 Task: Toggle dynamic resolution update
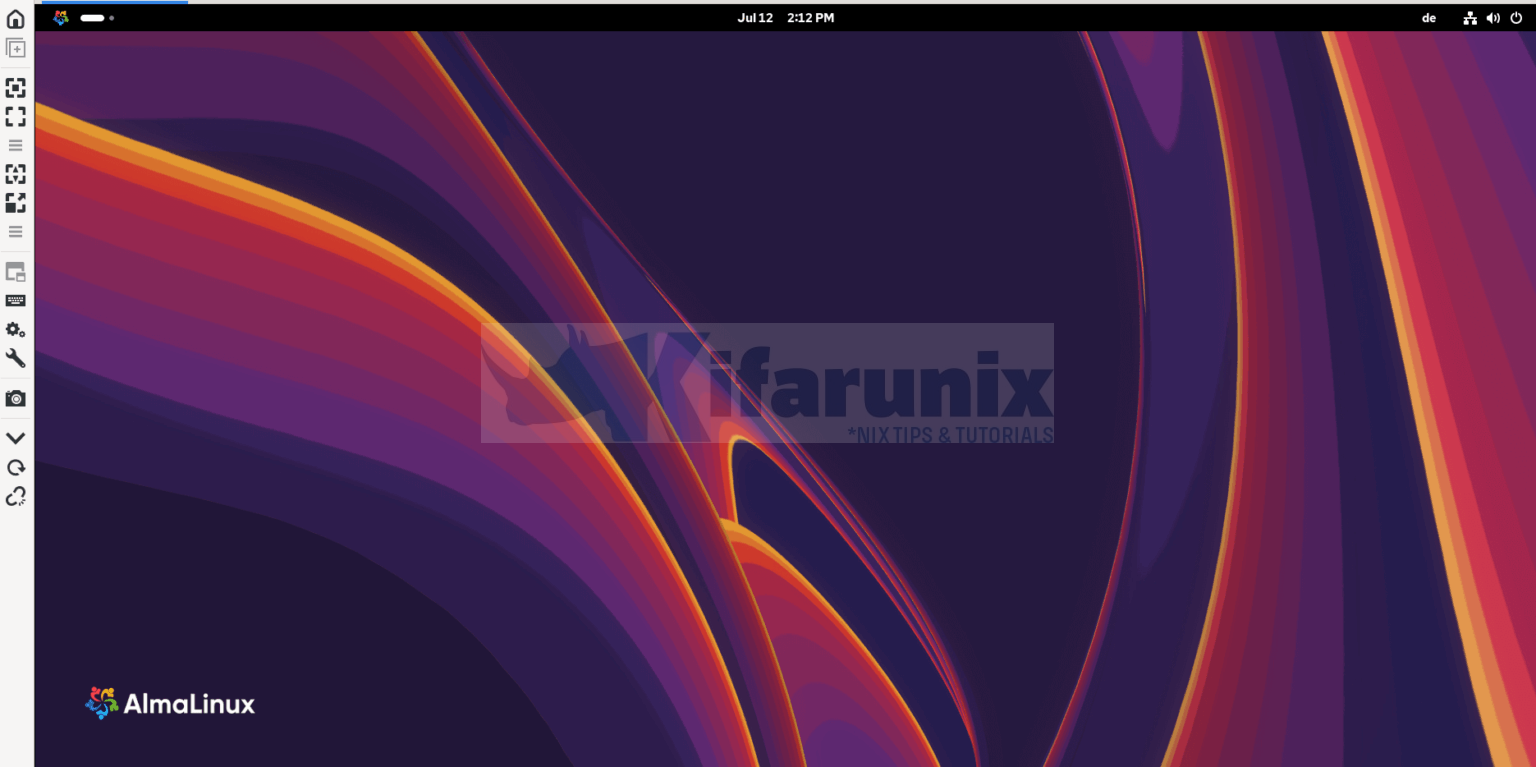pyautogui.click(x=15, y=174)
